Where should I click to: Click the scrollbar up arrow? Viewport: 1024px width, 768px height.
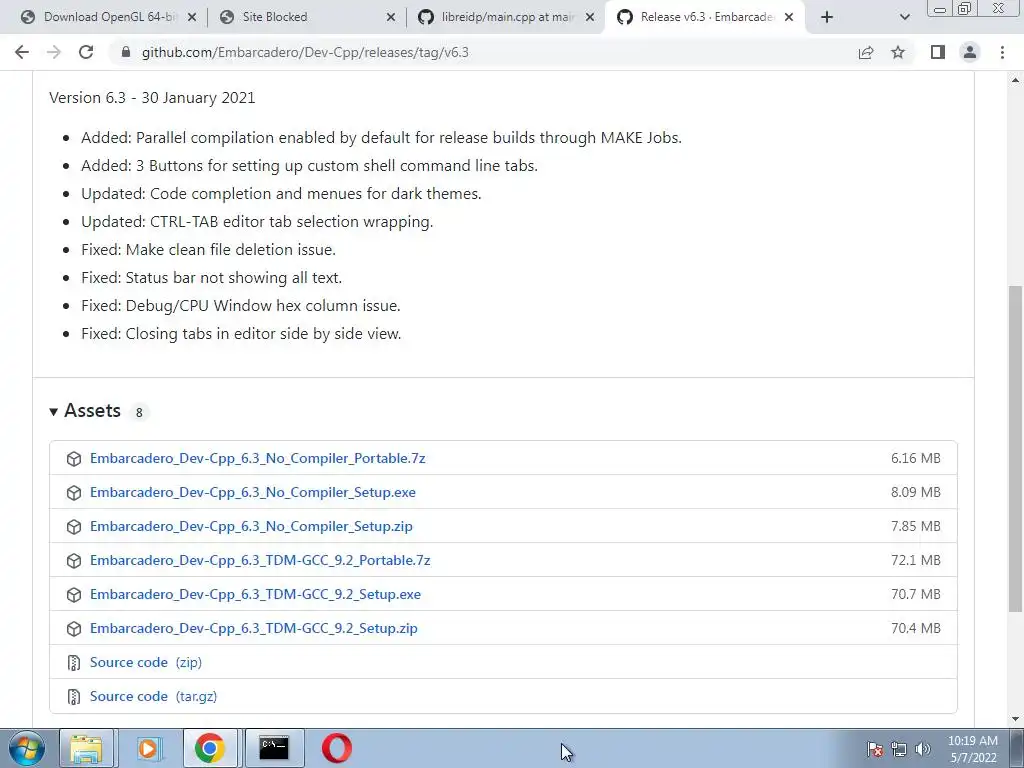[1015, 80]
